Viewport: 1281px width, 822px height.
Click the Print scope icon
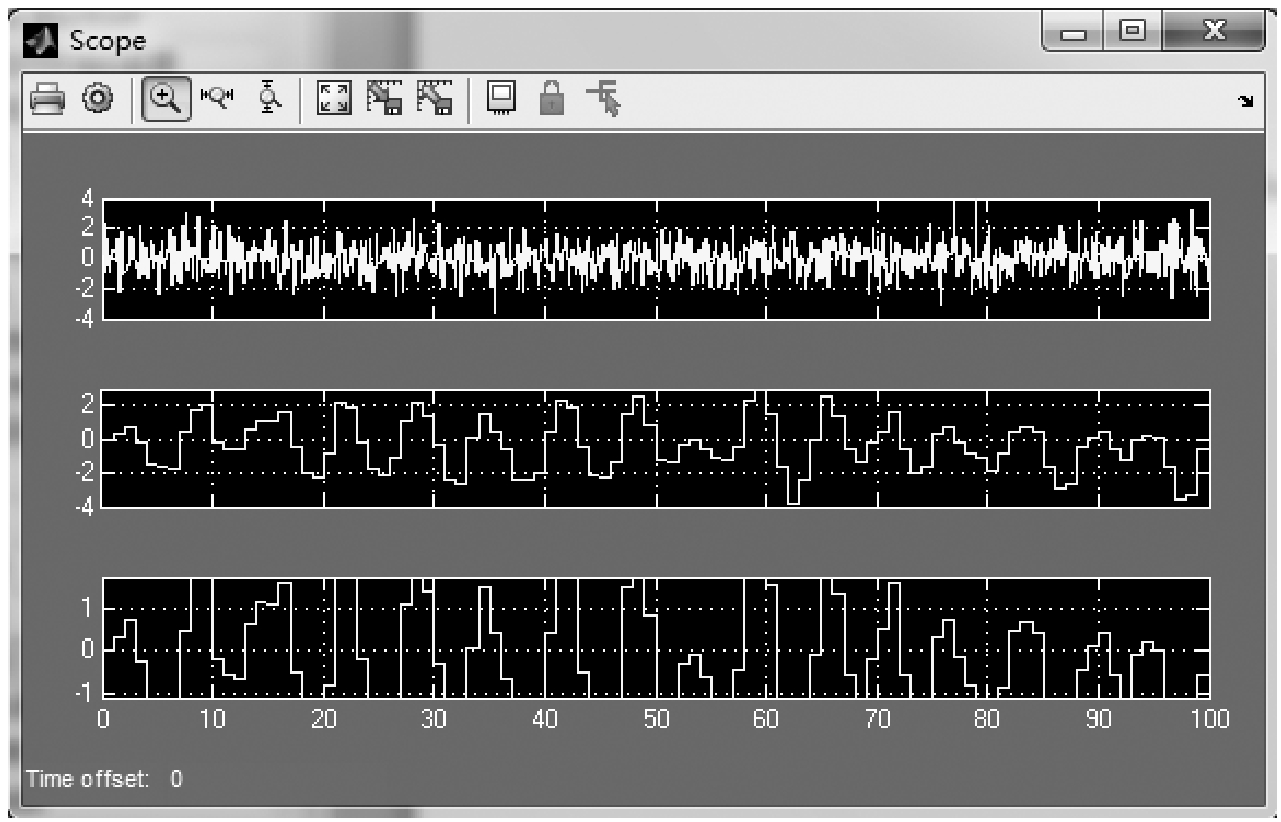coord(46,99)
